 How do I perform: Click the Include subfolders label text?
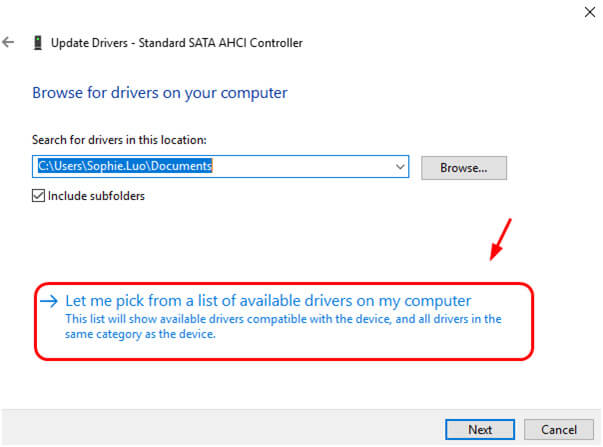click(96, 196)
